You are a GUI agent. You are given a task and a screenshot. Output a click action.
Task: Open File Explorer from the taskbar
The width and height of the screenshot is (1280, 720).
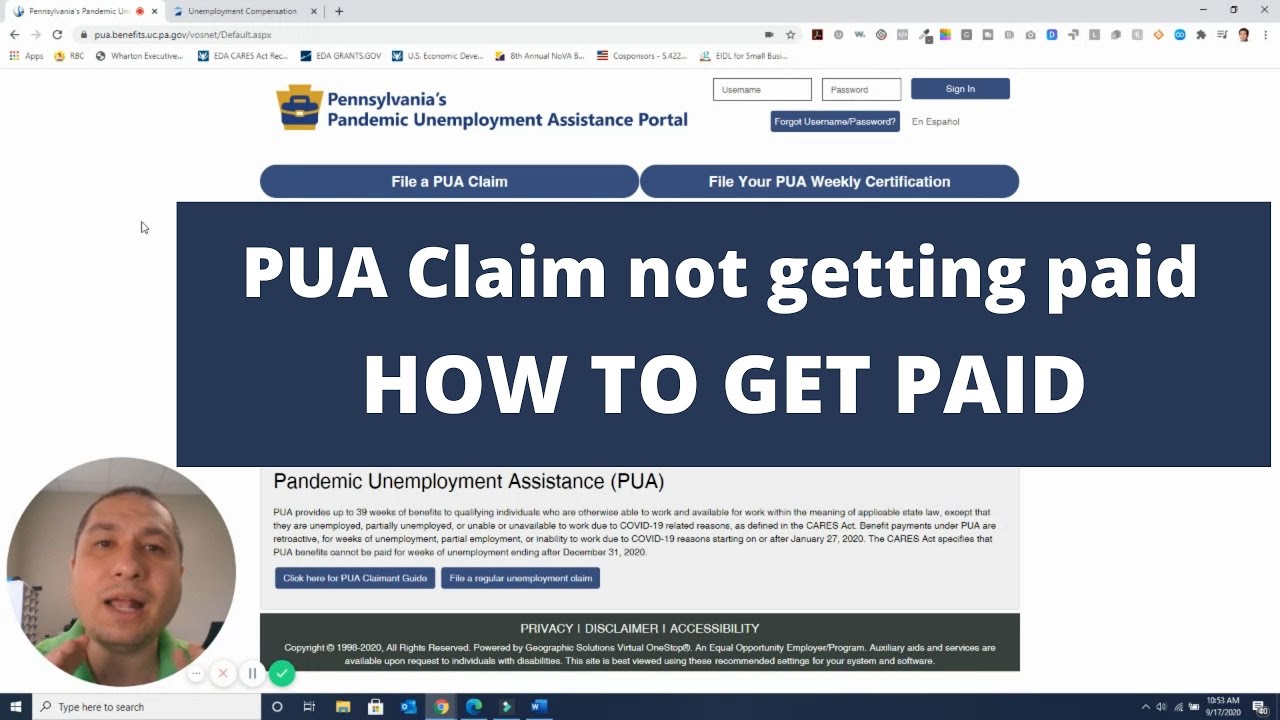[343, 707]
